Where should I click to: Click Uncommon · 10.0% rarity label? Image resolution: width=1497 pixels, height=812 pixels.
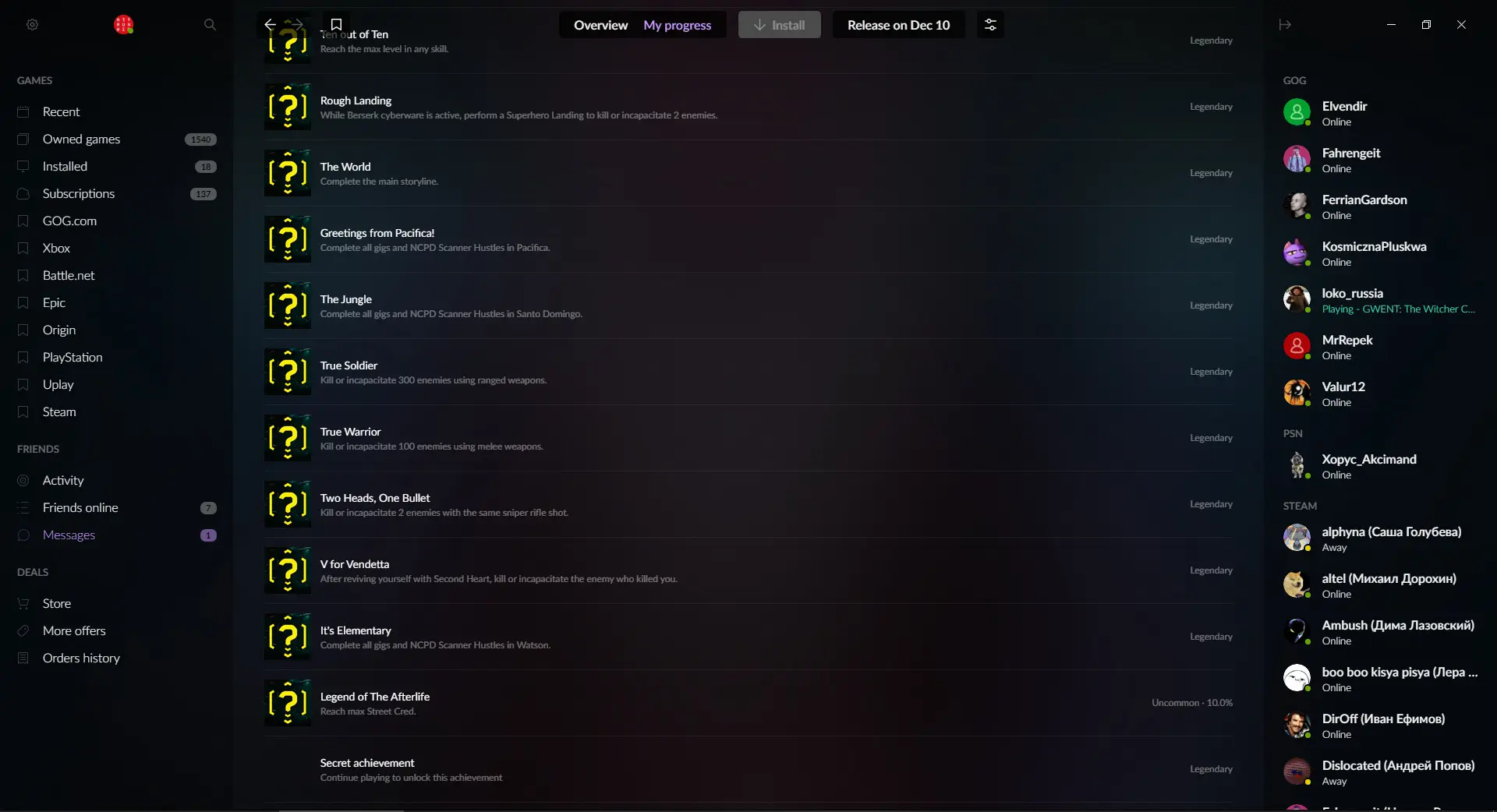1192,703
